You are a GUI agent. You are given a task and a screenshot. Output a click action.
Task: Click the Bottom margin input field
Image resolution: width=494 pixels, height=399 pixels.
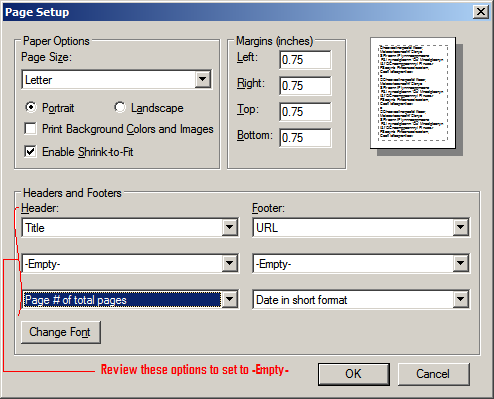tap(305, 138)
